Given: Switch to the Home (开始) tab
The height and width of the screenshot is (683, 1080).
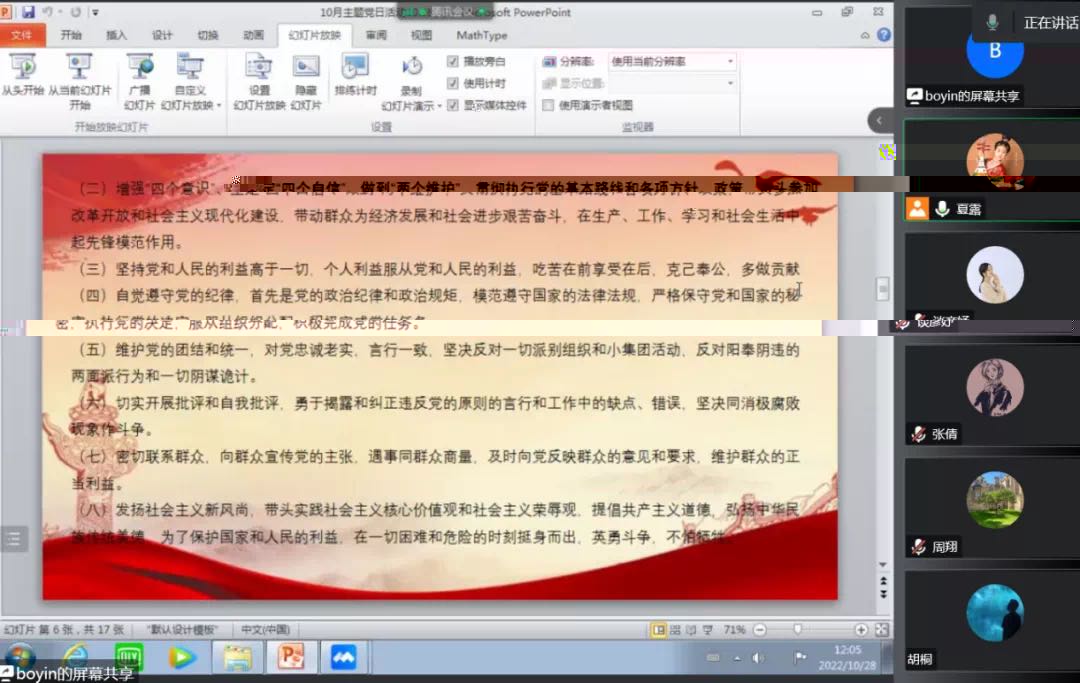Looking at the screenshot, I should [x=71, y=34].
